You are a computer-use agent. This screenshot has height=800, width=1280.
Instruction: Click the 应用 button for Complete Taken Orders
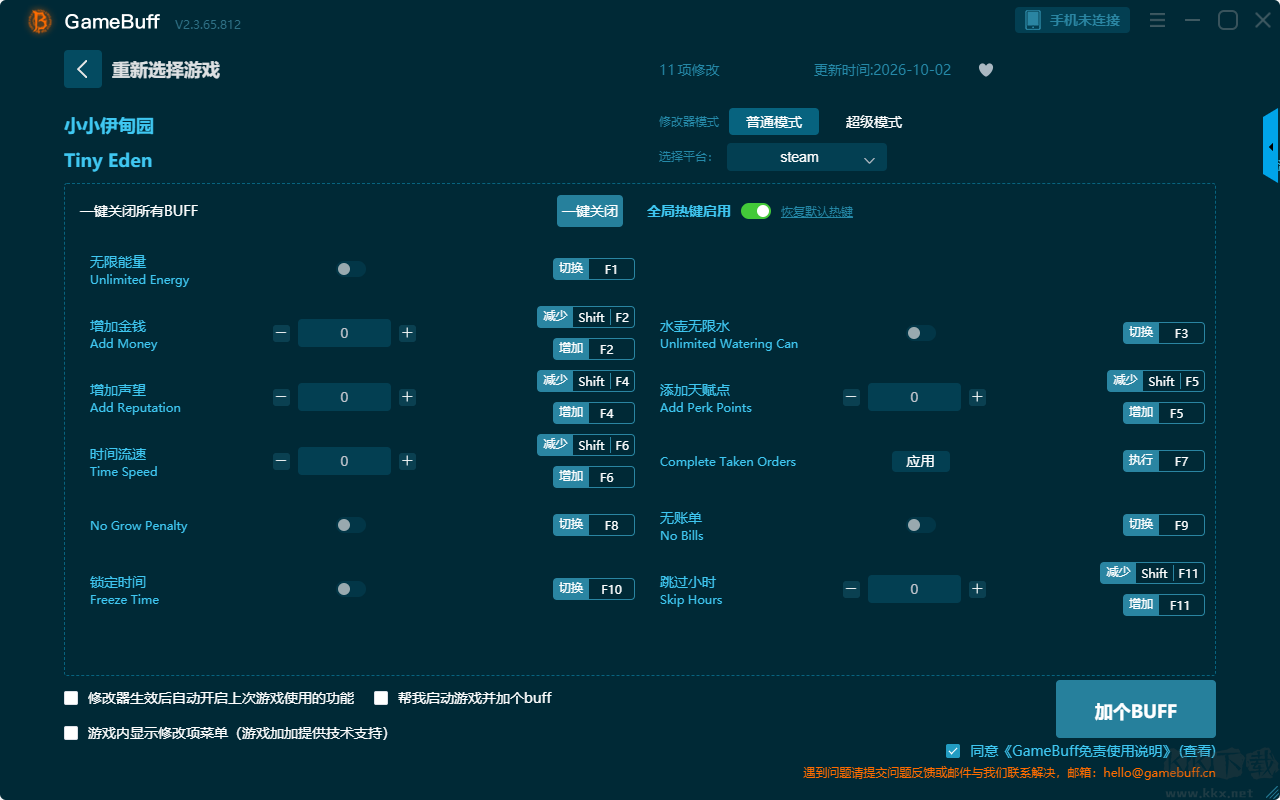pyautogui.click(x=921, y=461)
